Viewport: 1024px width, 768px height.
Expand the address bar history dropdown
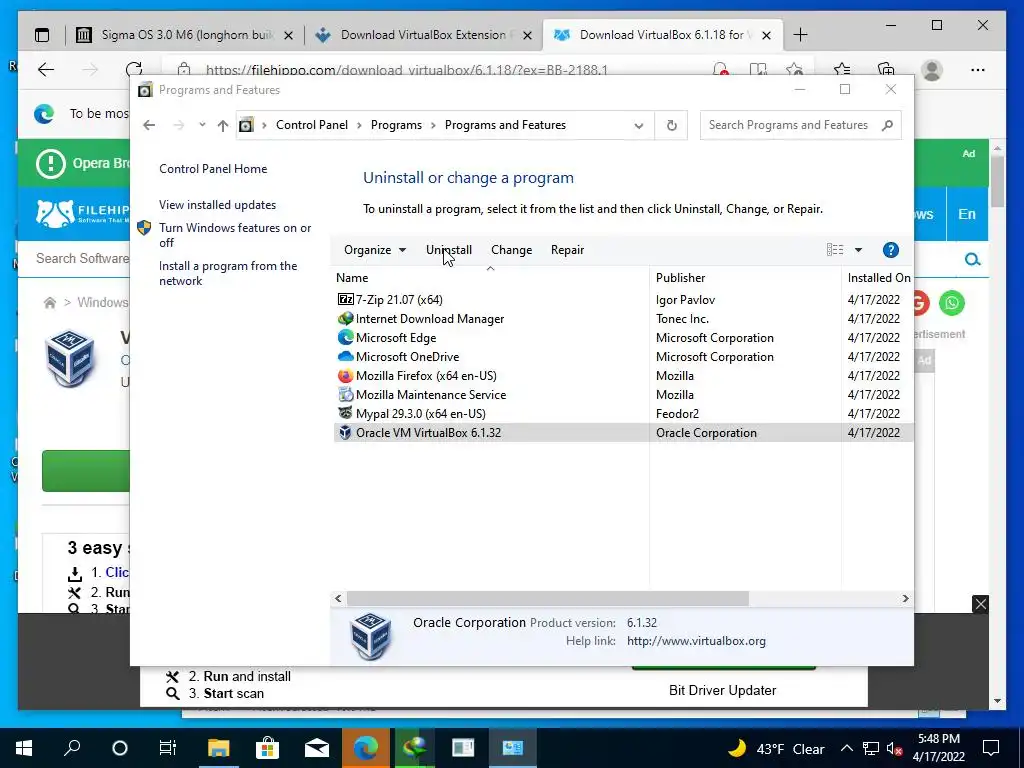point(639,125)
